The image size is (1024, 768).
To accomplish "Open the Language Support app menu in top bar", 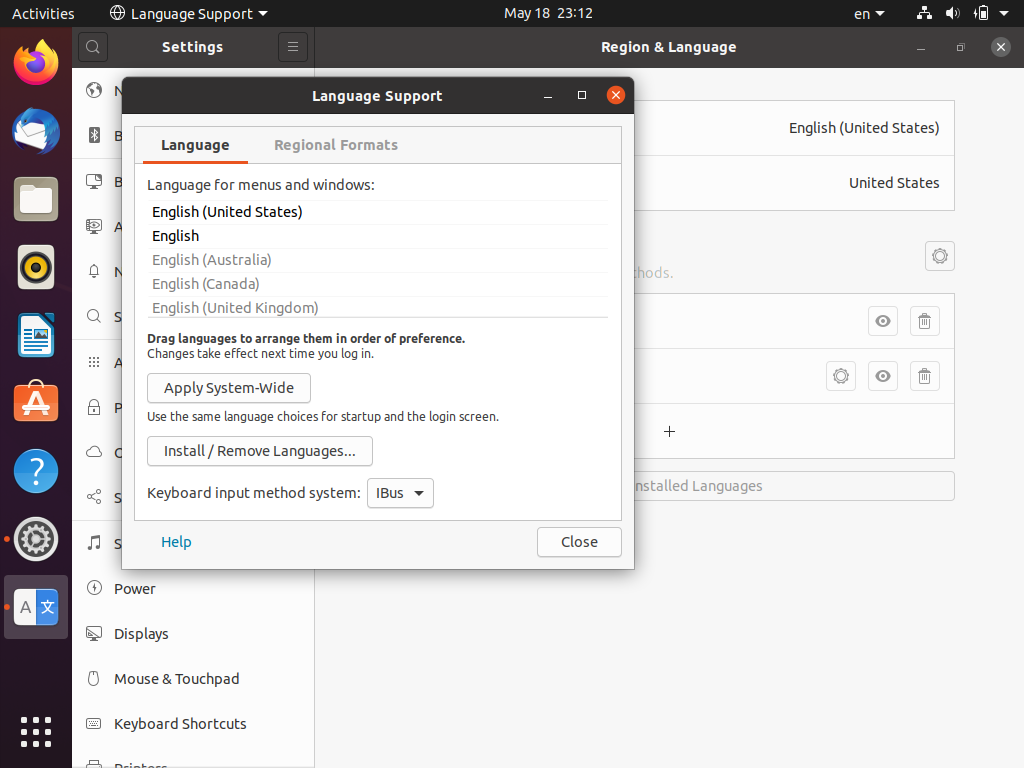I will 188,14.
